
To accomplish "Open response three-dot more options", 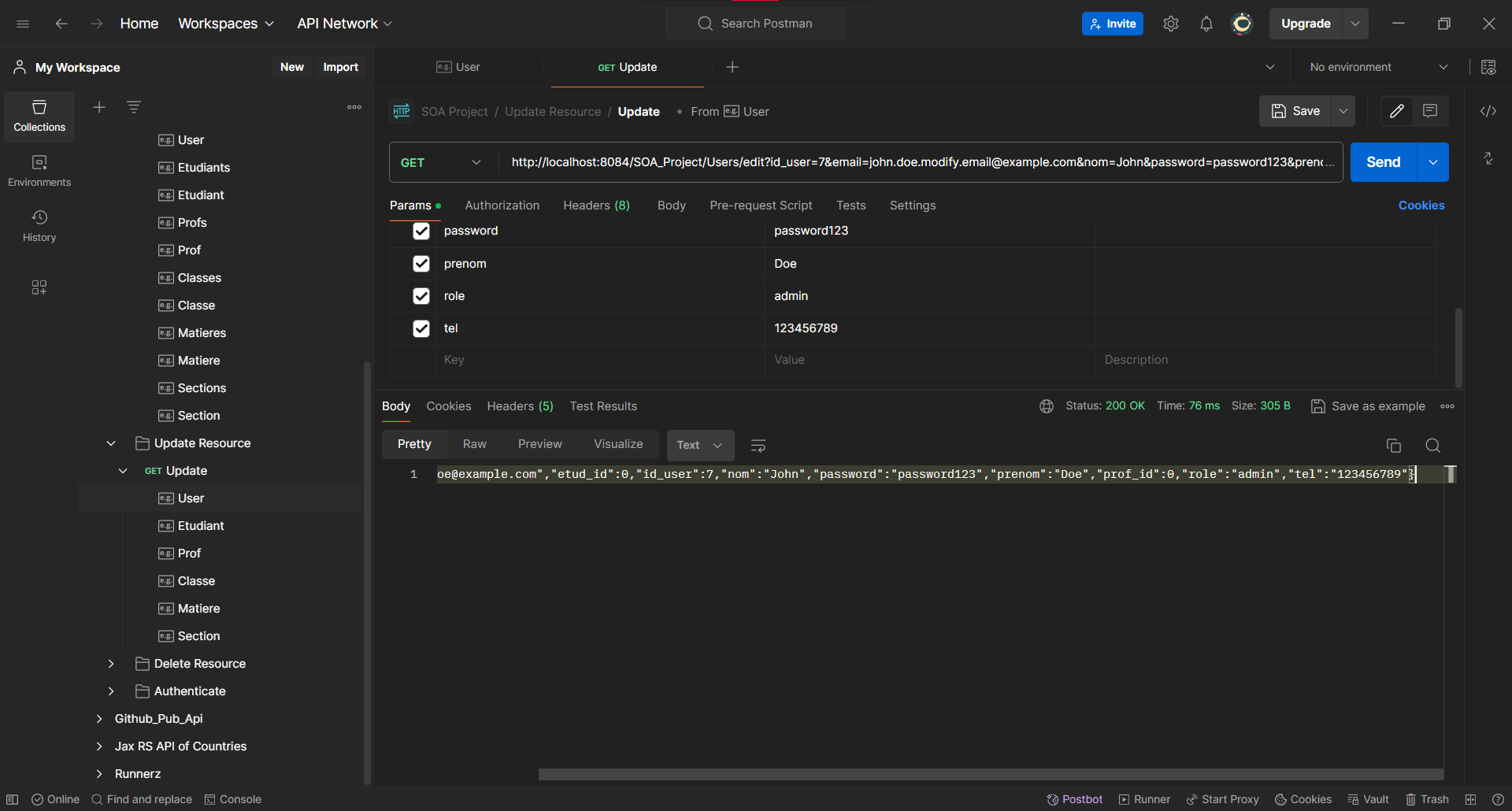I will point(1447,406).
